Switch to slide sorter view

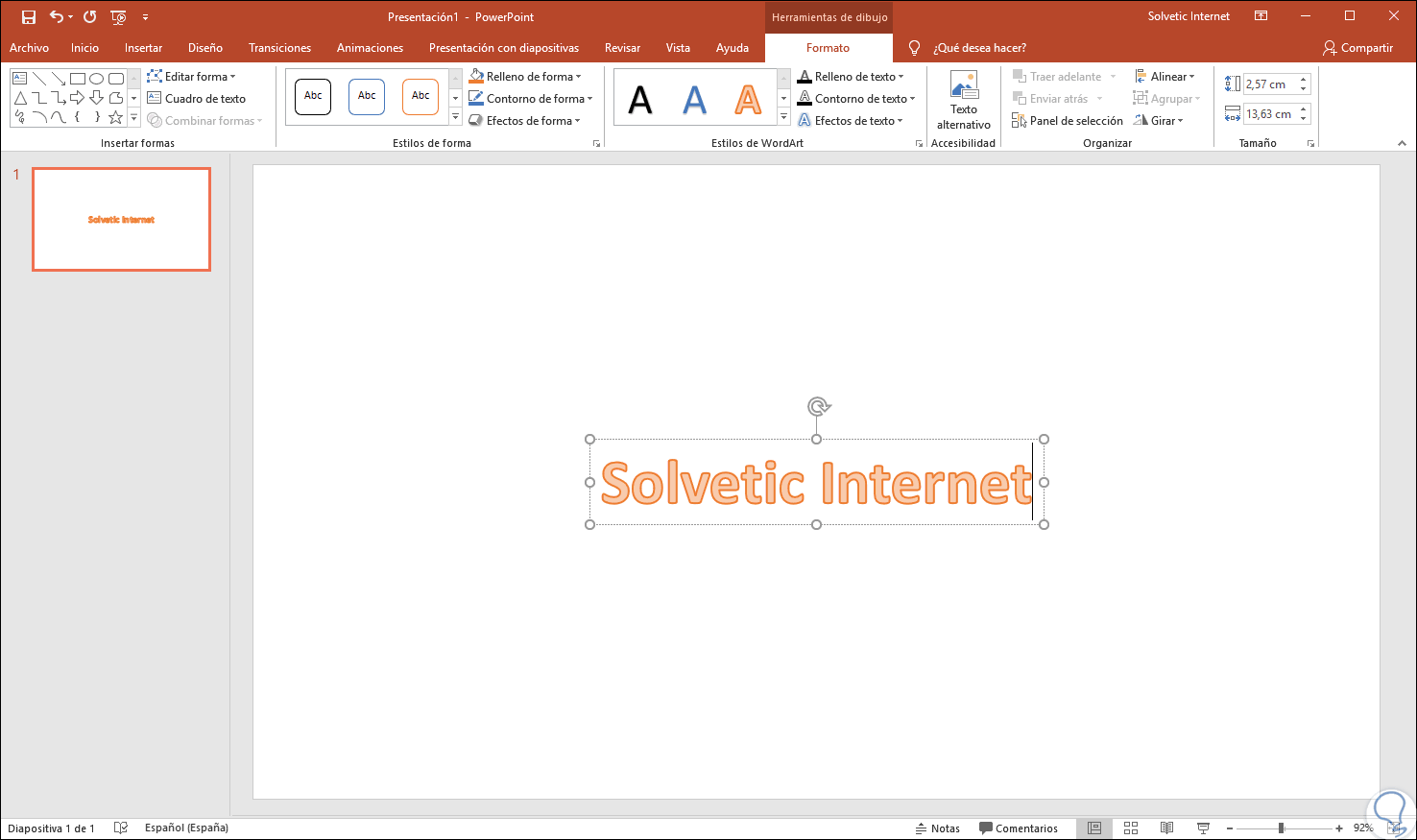point(1131,828)
